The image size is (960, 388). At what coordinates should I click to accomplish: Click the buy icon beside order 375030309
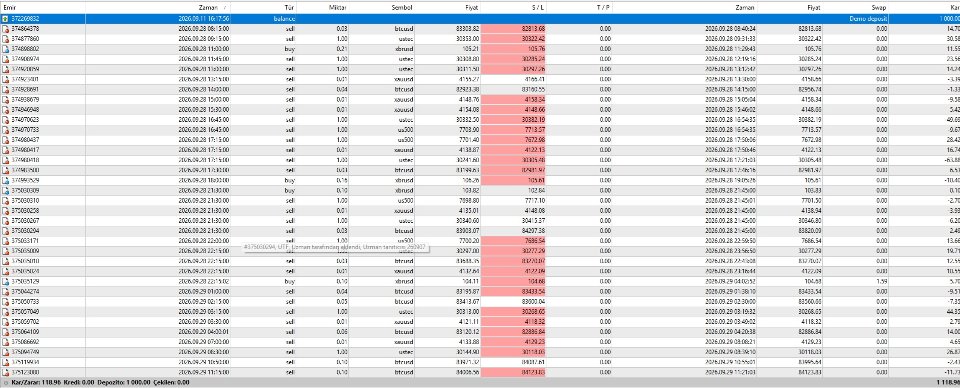(6, 190)
